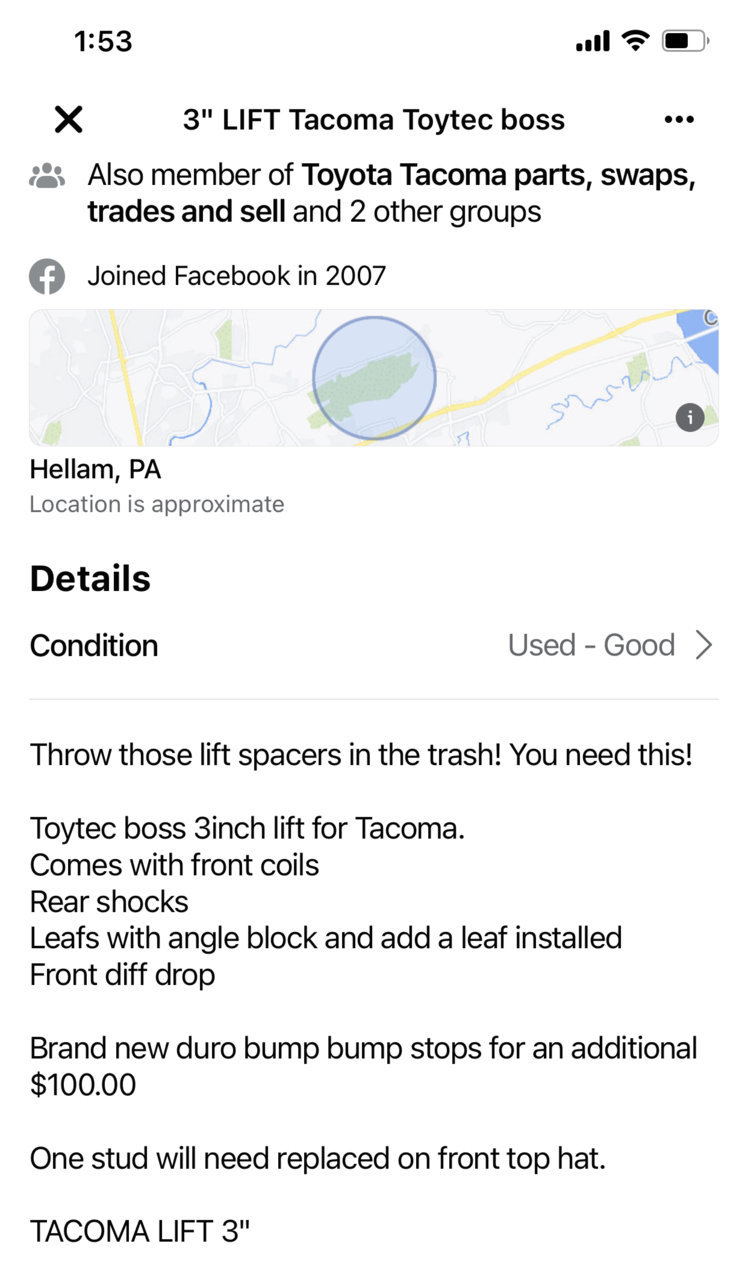Tap the groups people icon
The image size is (748, 1279).
pos(47,177)
